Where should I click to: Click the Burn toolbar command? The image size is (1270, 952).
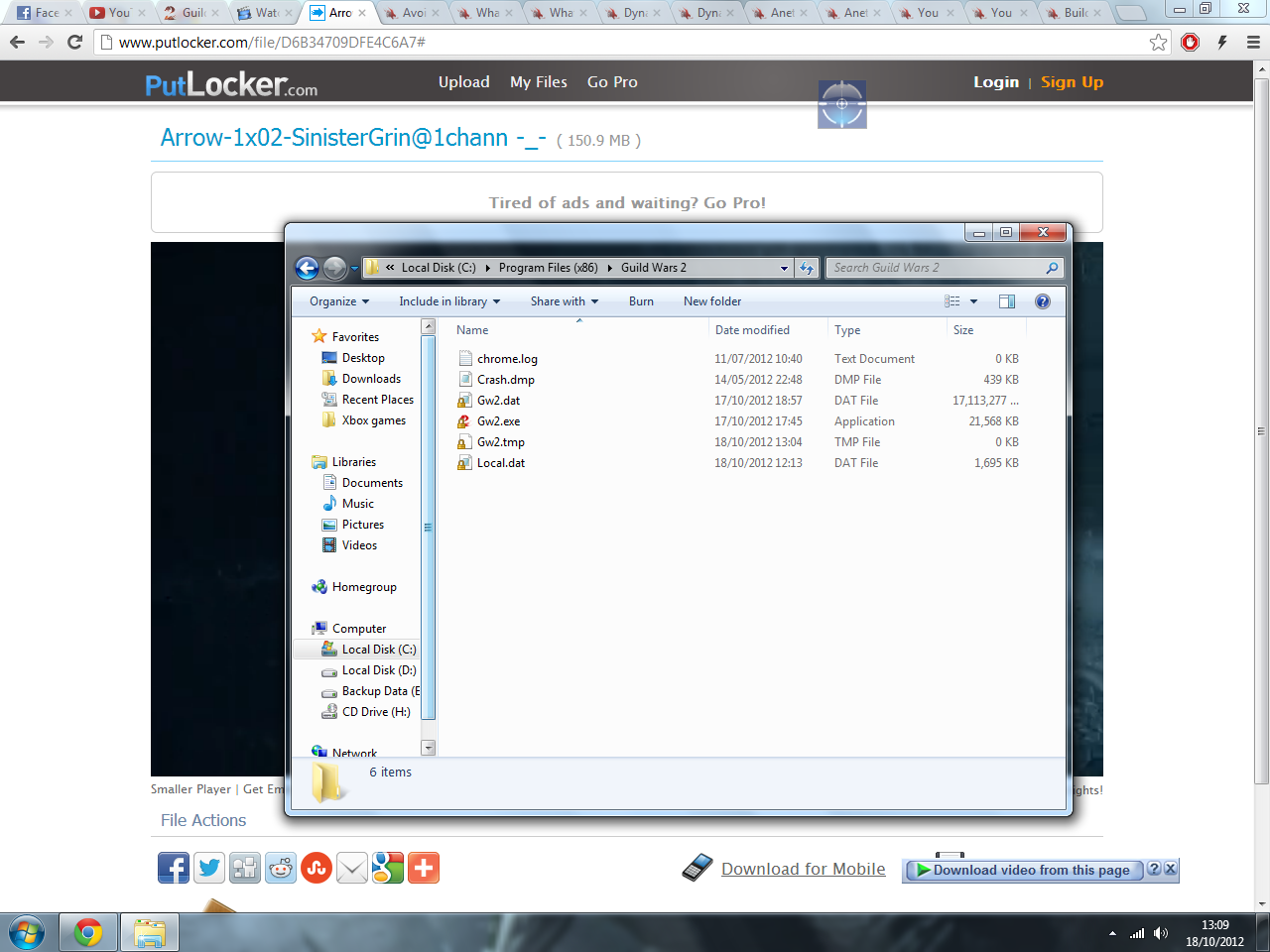pos(641,301)
